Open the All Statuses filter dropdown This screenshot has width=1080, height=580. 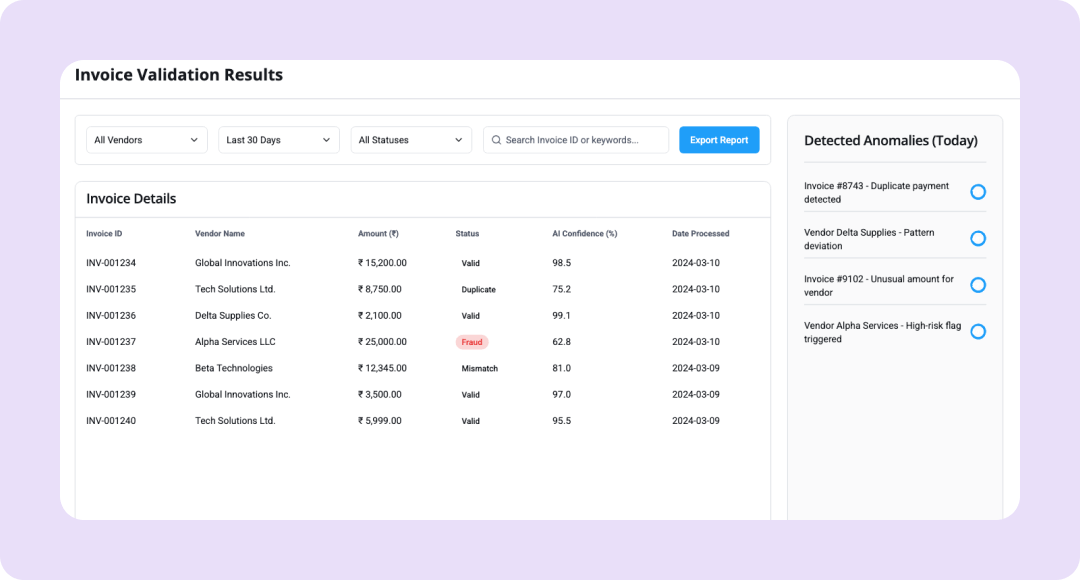410,140
